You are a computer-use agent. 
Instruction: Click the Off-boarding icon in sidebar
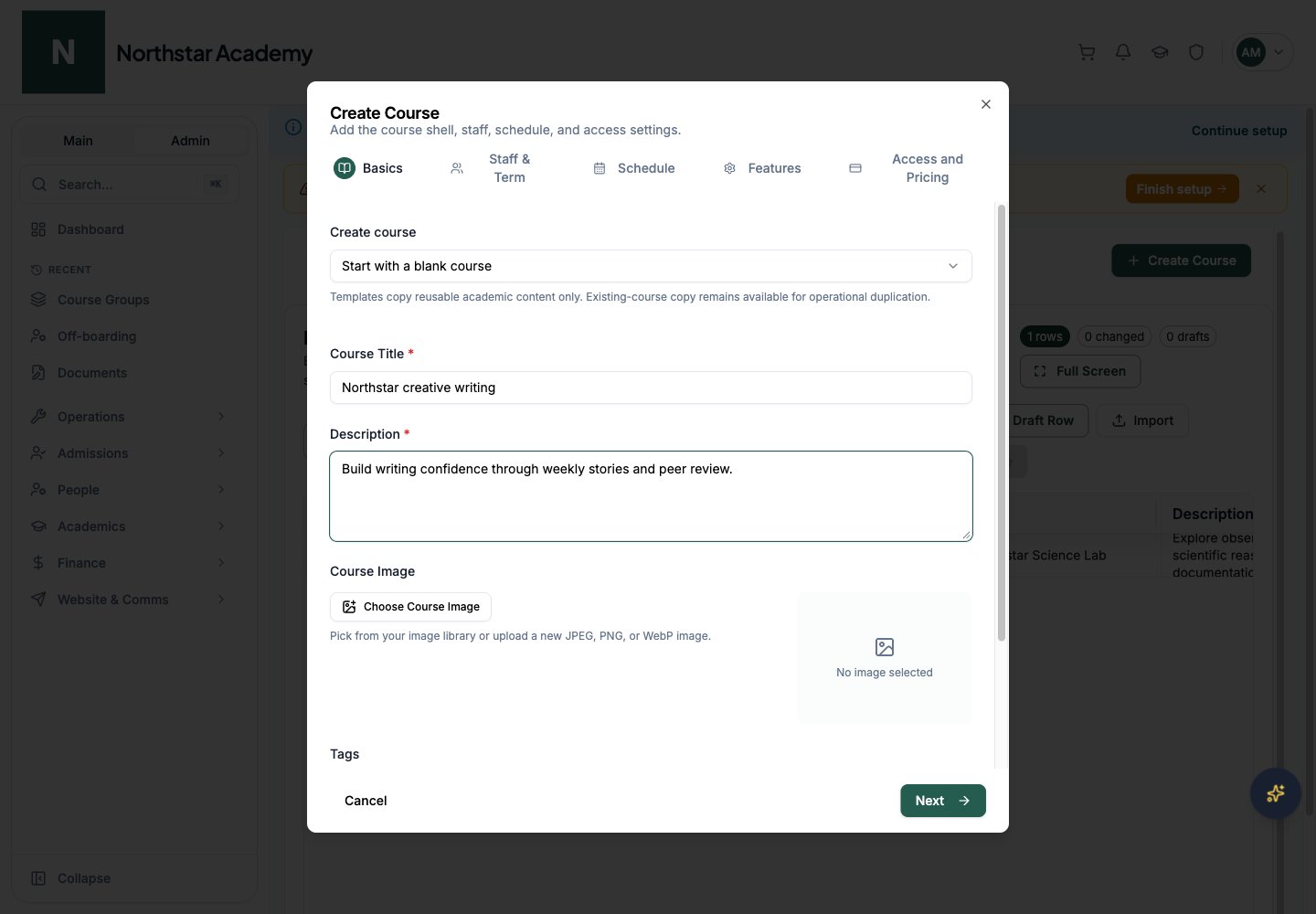(38, 336)
